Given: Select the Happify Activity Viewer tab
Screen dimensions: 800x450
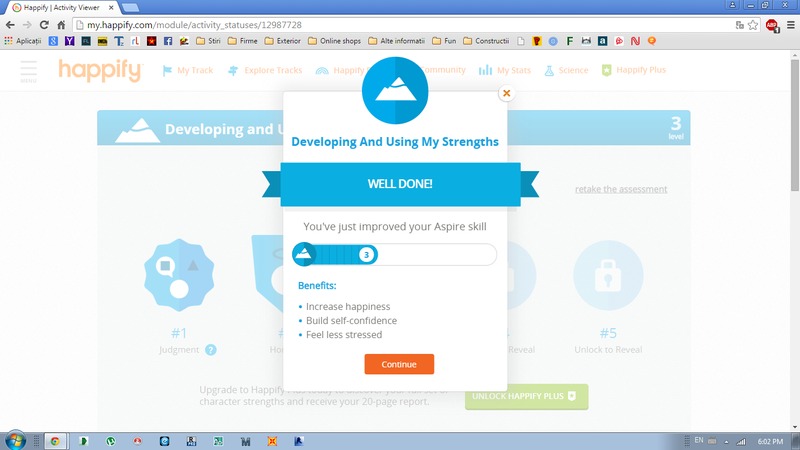Looking at the screenshot, I should [x=61, y=8].
